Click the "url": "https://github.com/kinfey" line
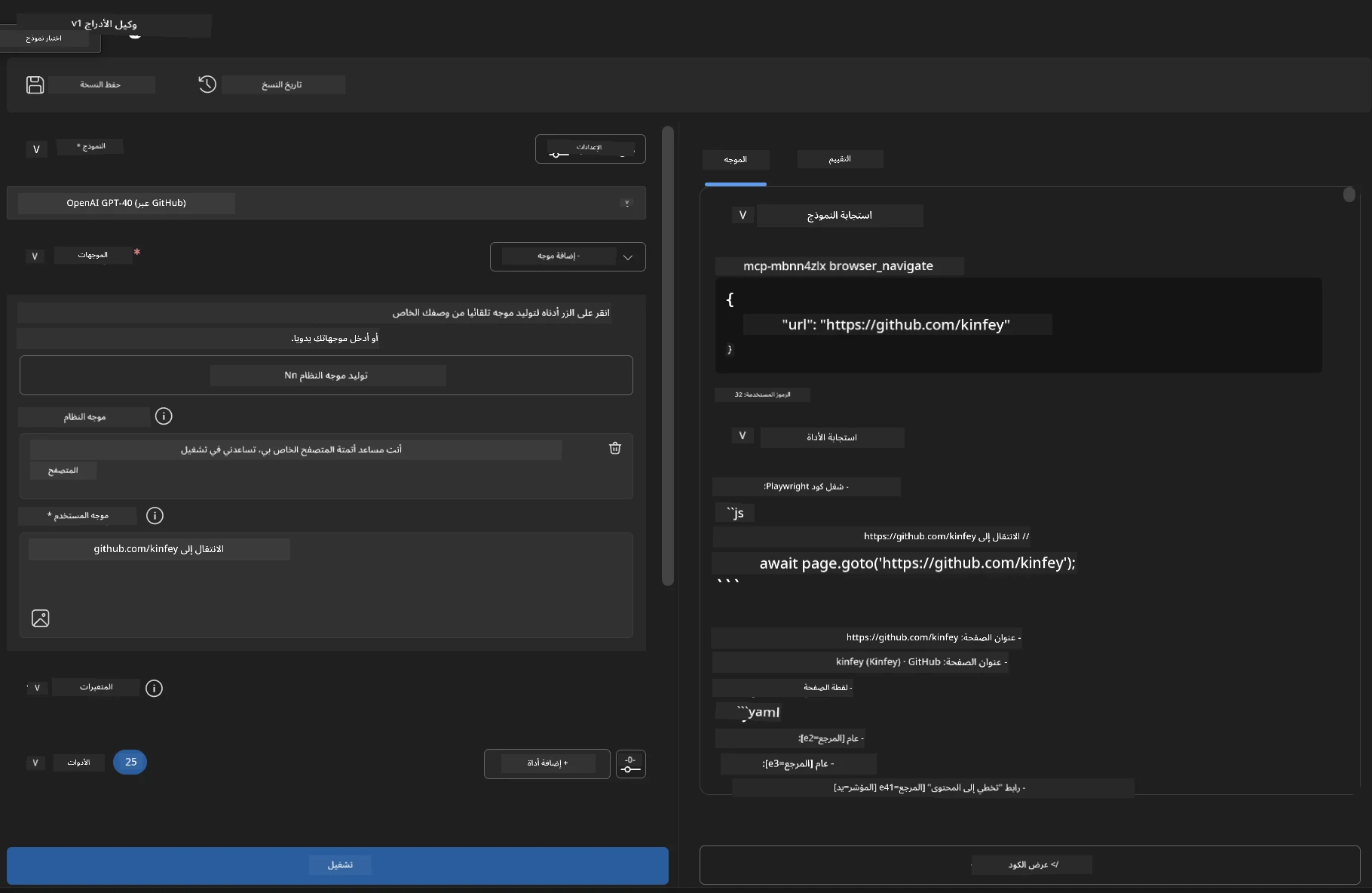The image size is (1372, 893). (x=896, y=325)
